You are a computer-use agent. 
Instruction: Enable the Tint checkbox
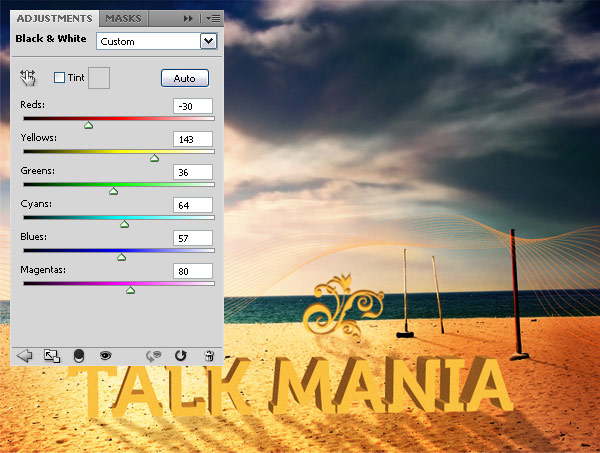click(59, 78)
